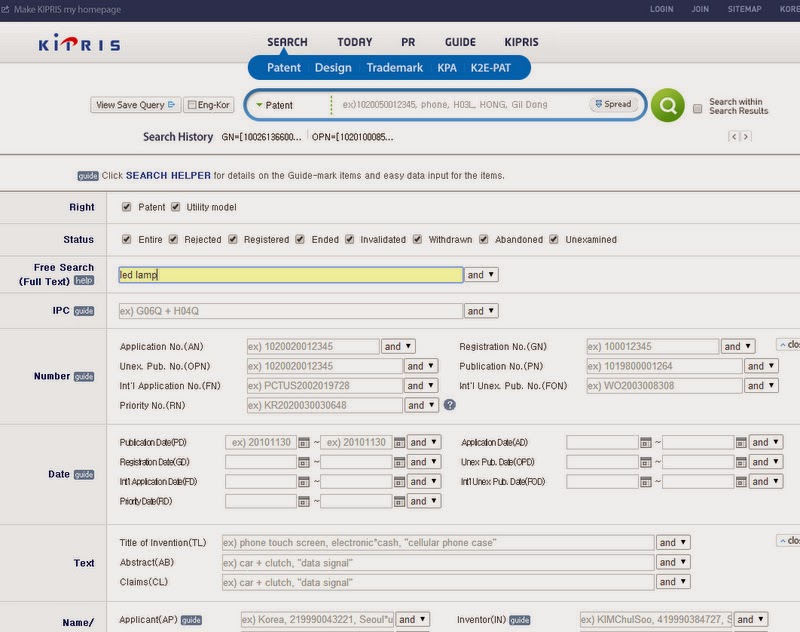This screenshot has height=632, width=800.
Task: Open Int'l Application Date start calendar icon
Action: pyautogui.click(x=304, y=482)
